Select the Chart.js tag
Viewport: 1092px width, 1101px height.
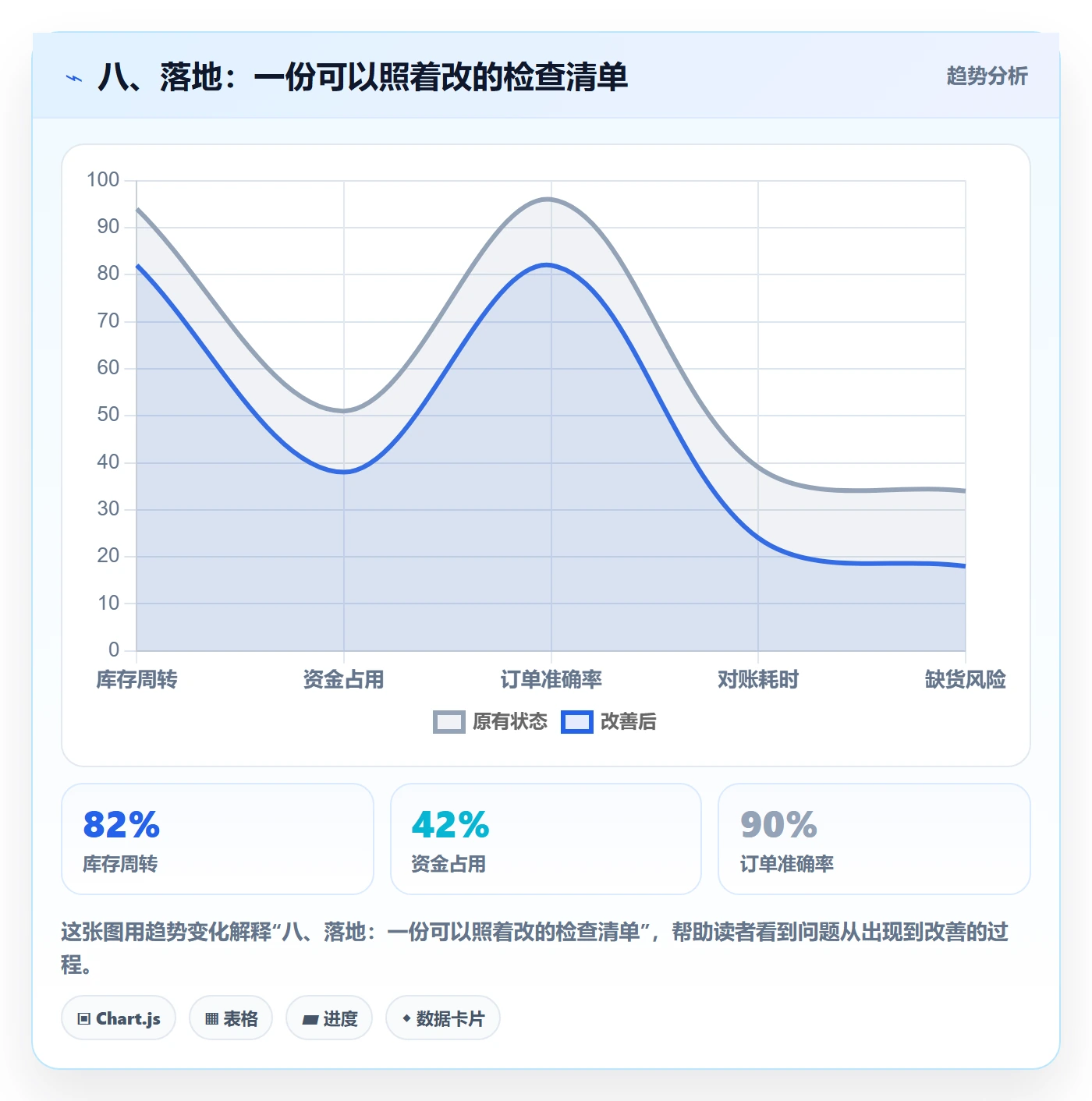[119, 1018]
